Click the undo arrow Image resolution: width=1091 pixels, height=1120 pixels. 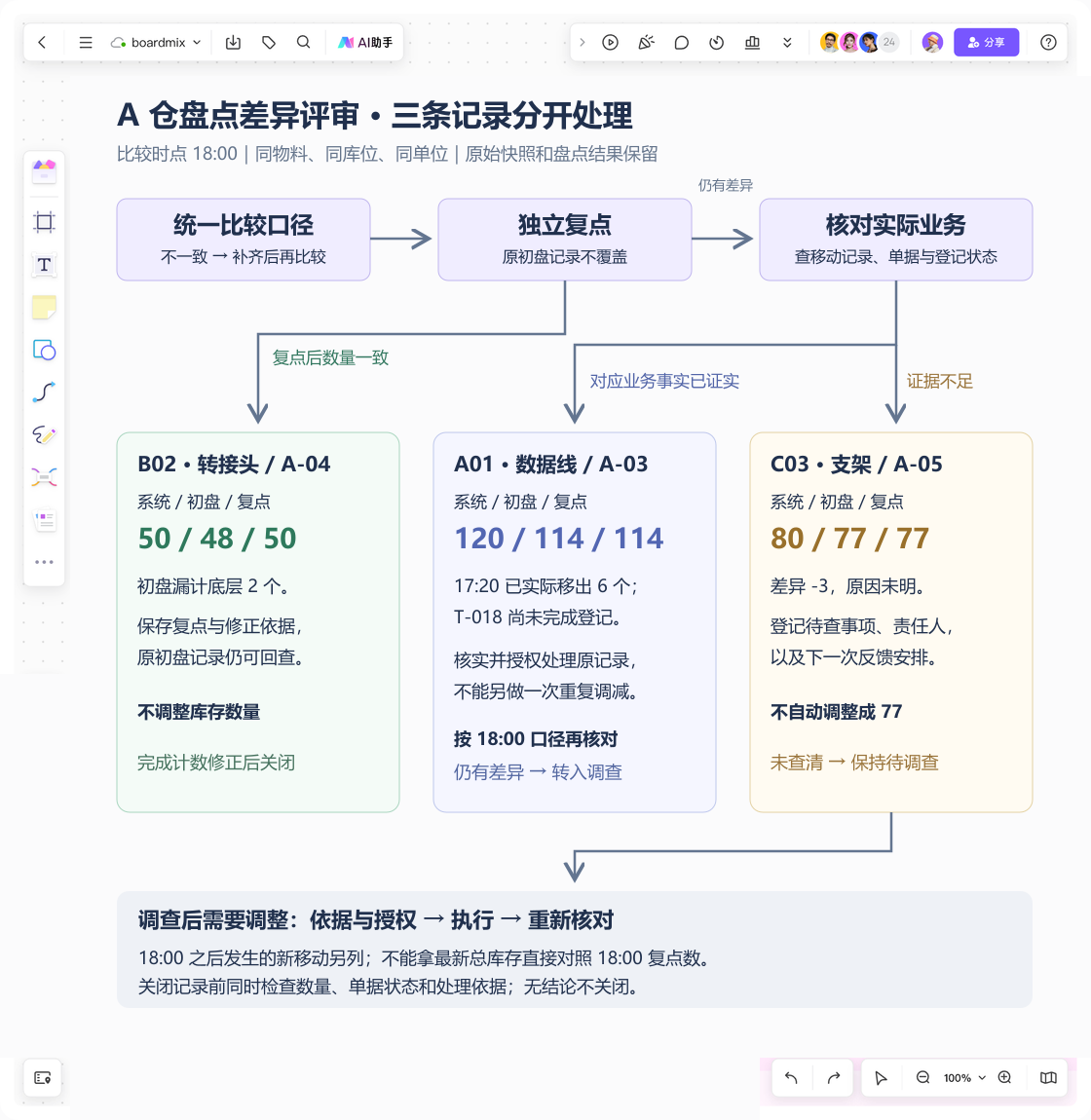(x=791, y=1077)
